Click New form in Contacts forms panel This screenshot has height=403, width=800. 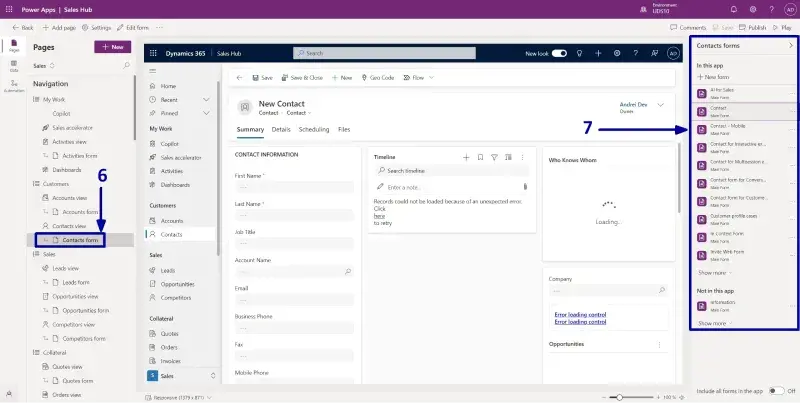(713, 77)
